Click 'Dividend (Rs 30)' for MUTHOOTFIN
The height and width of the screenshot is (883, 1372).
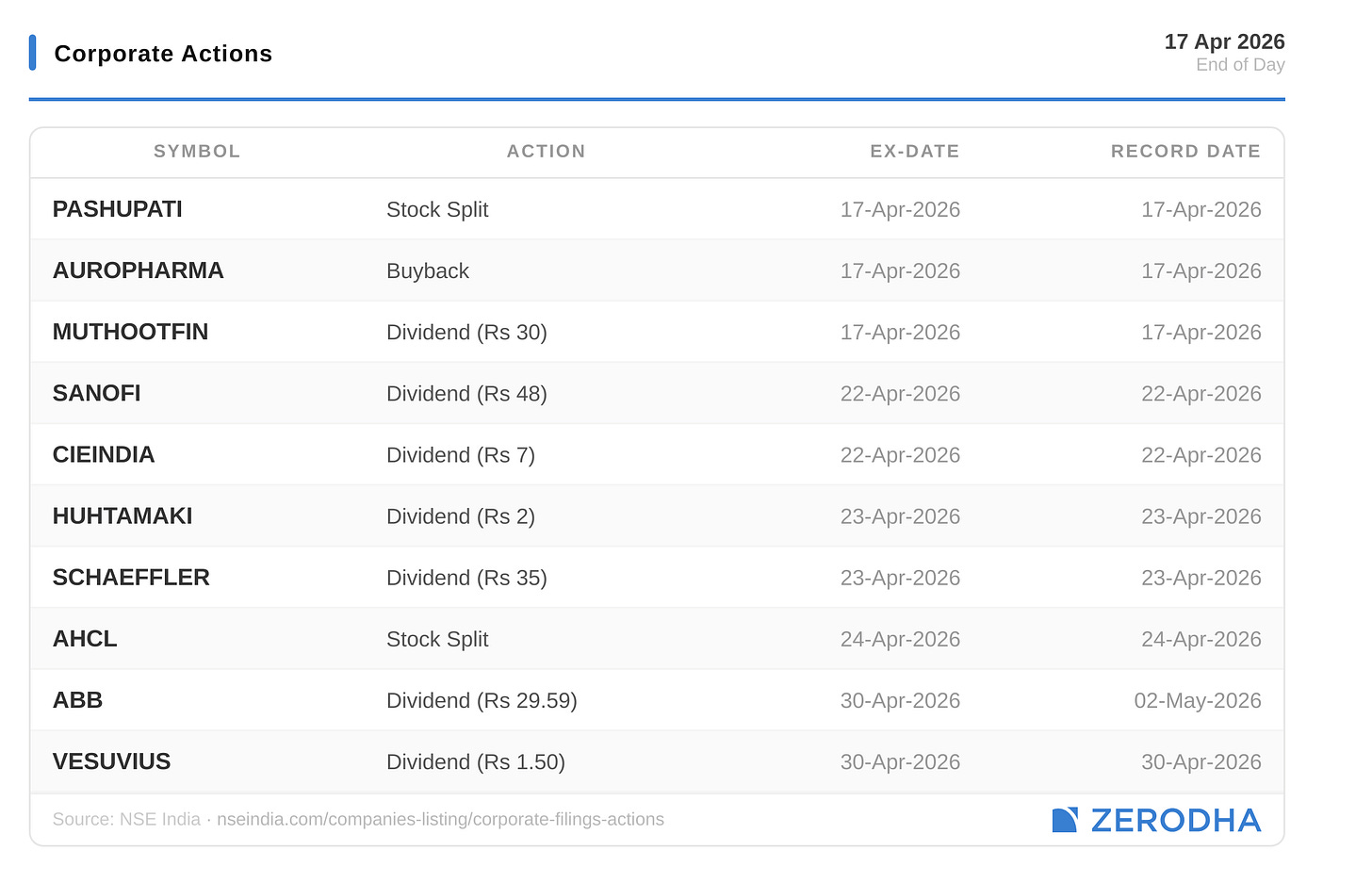[x=466, y=333]
